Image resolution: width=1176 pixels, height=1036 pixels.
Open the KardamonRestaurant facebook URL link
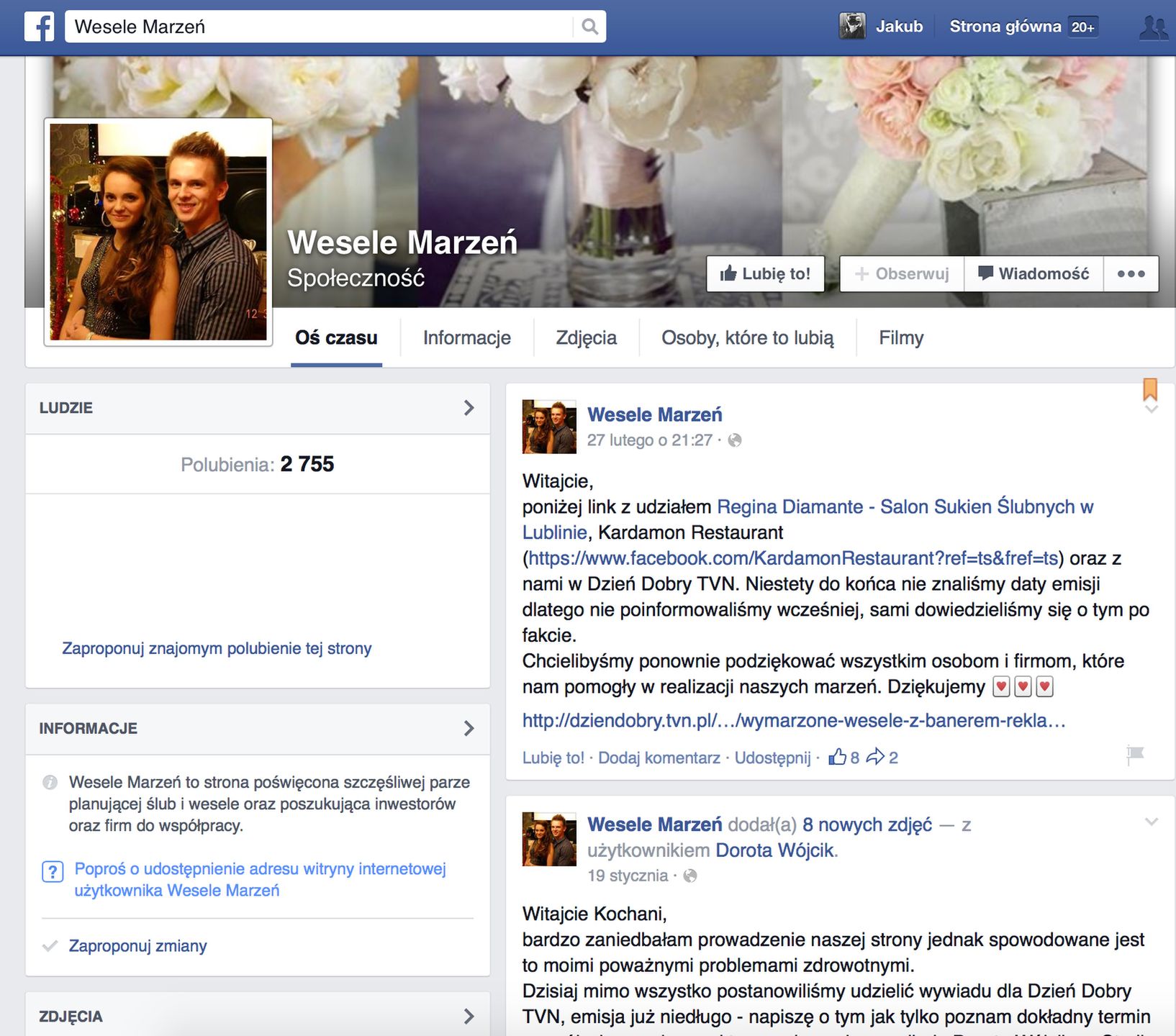[793, 558]
